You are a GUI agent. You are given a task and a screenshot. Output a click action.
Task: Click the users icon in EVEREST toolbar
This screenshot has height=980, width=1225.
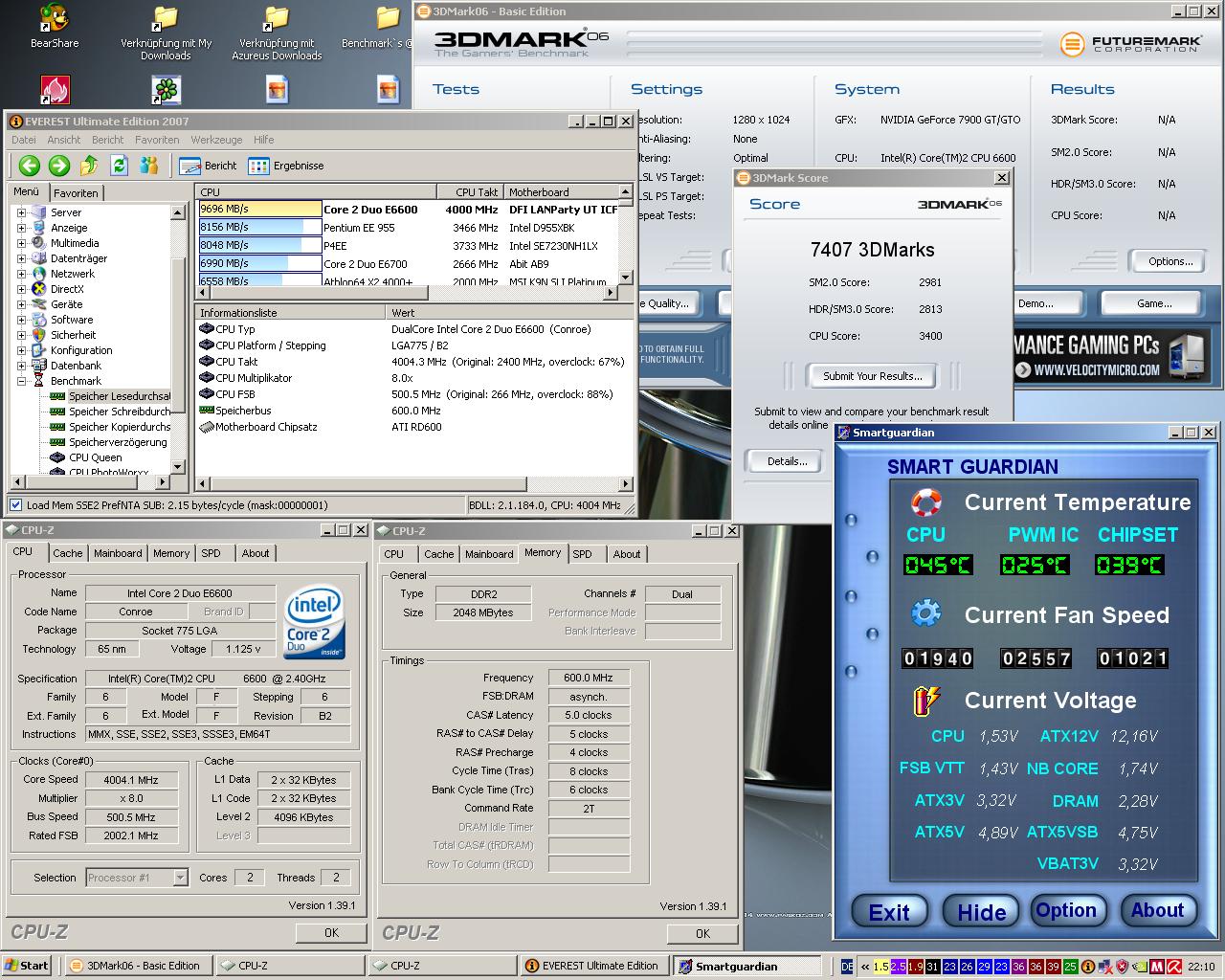[148, 166]
